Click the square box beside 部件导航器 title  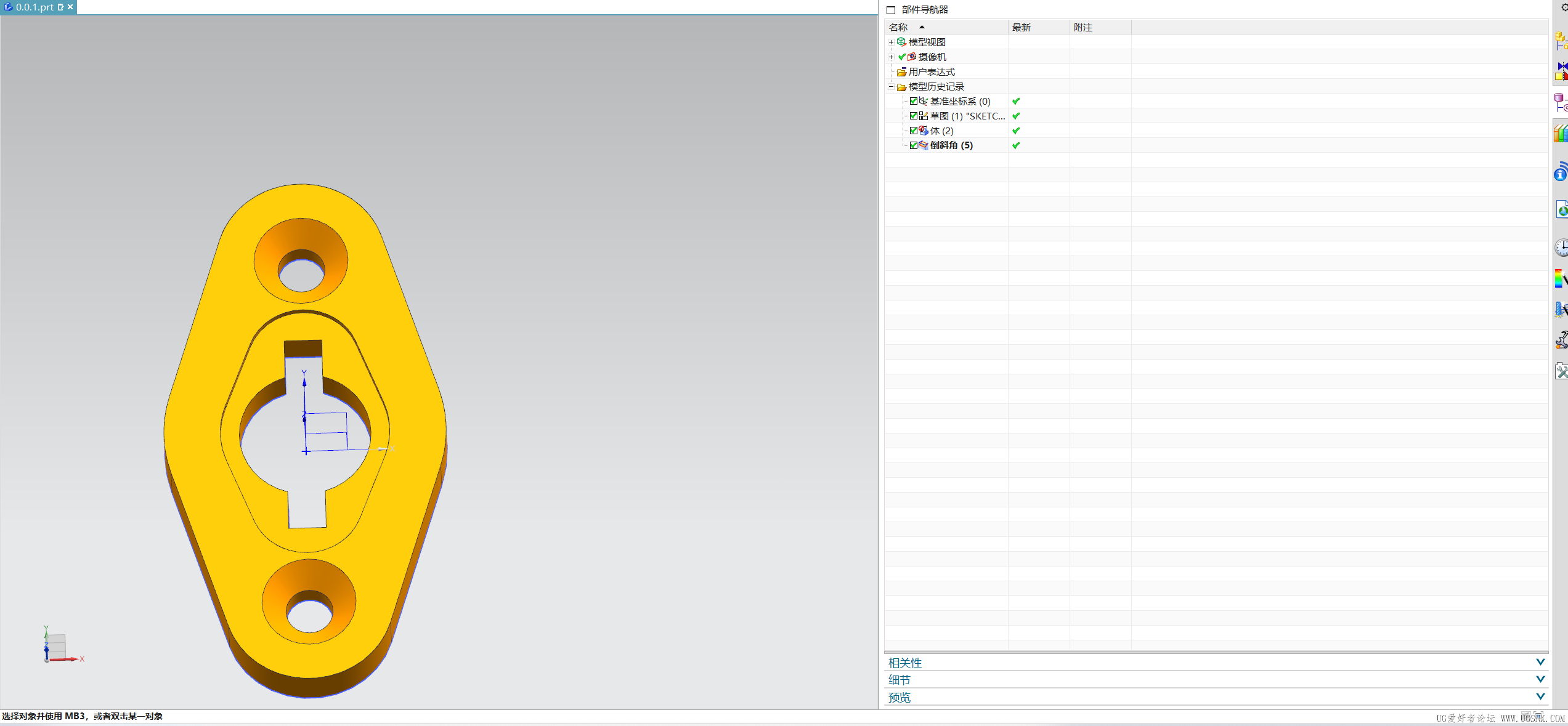(891, 10)
